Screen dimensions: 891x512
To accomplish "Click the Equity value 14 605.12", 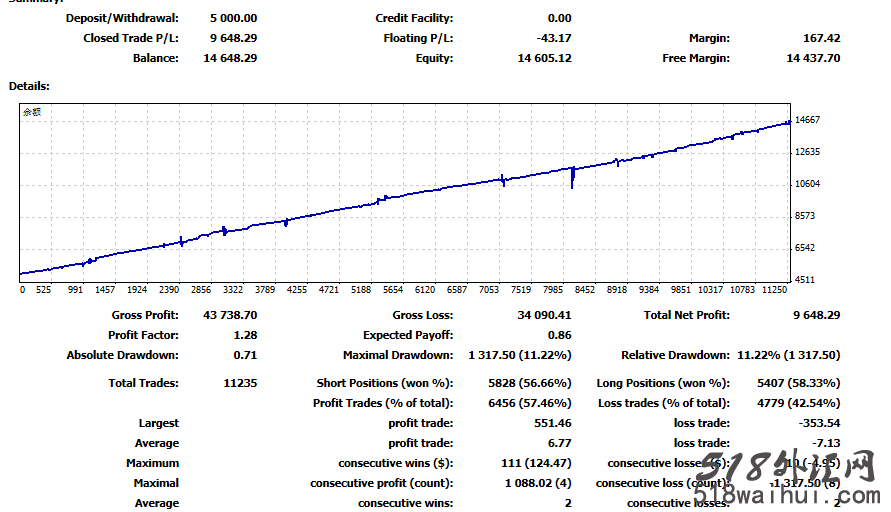I will coord(544,58).
